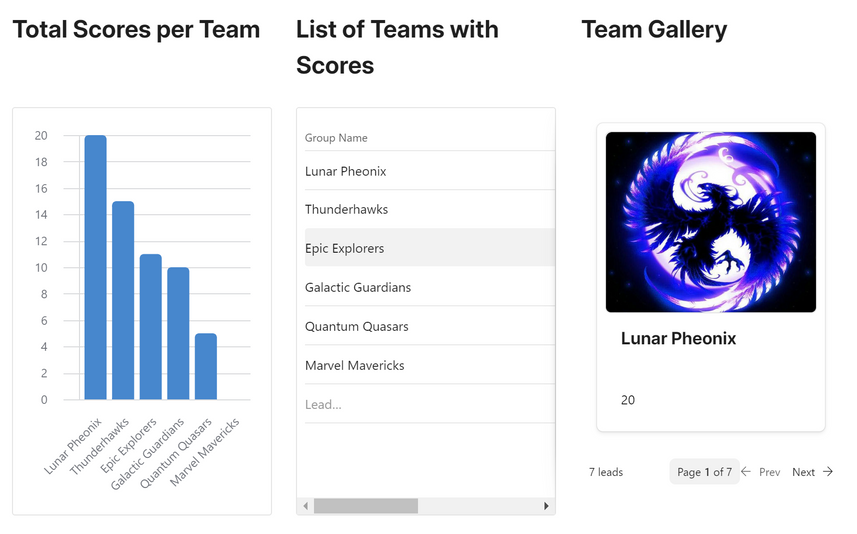Screen dimensions: 857x534
Task: Click the Next pagination button
Action: 813,472
